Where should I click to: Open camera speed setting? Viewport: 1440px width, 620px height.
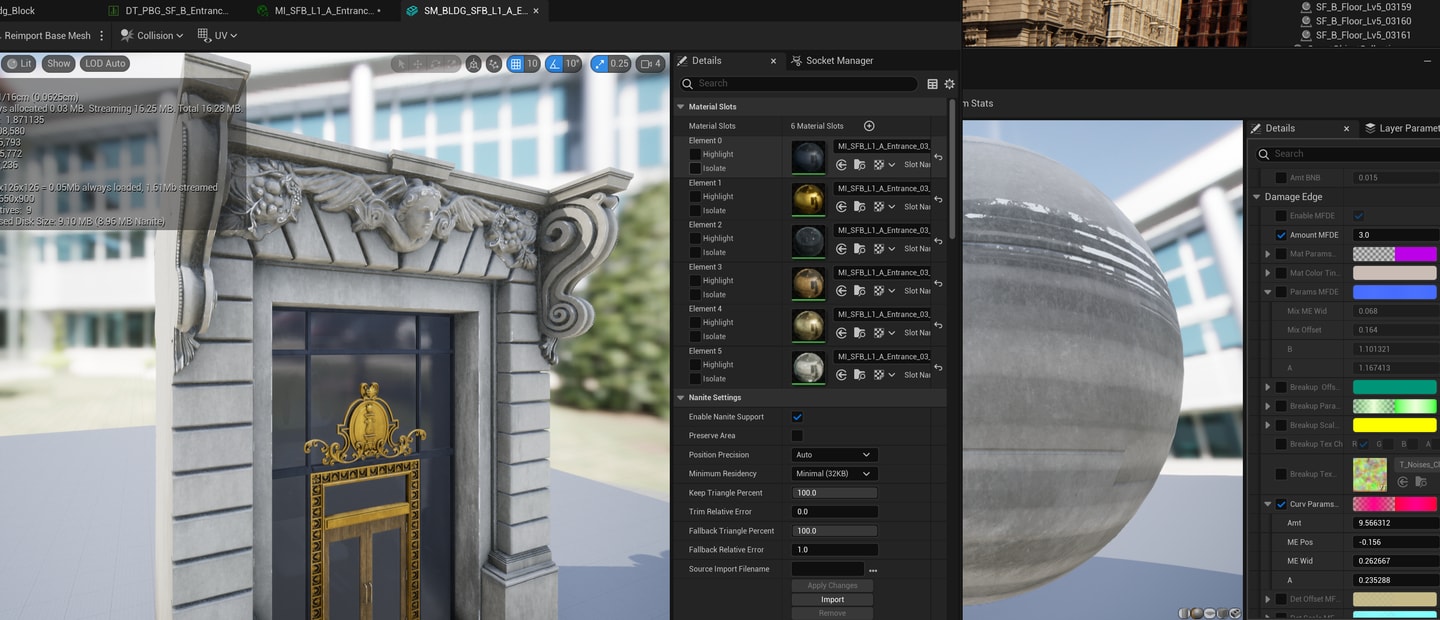click(x=651, y=64)
